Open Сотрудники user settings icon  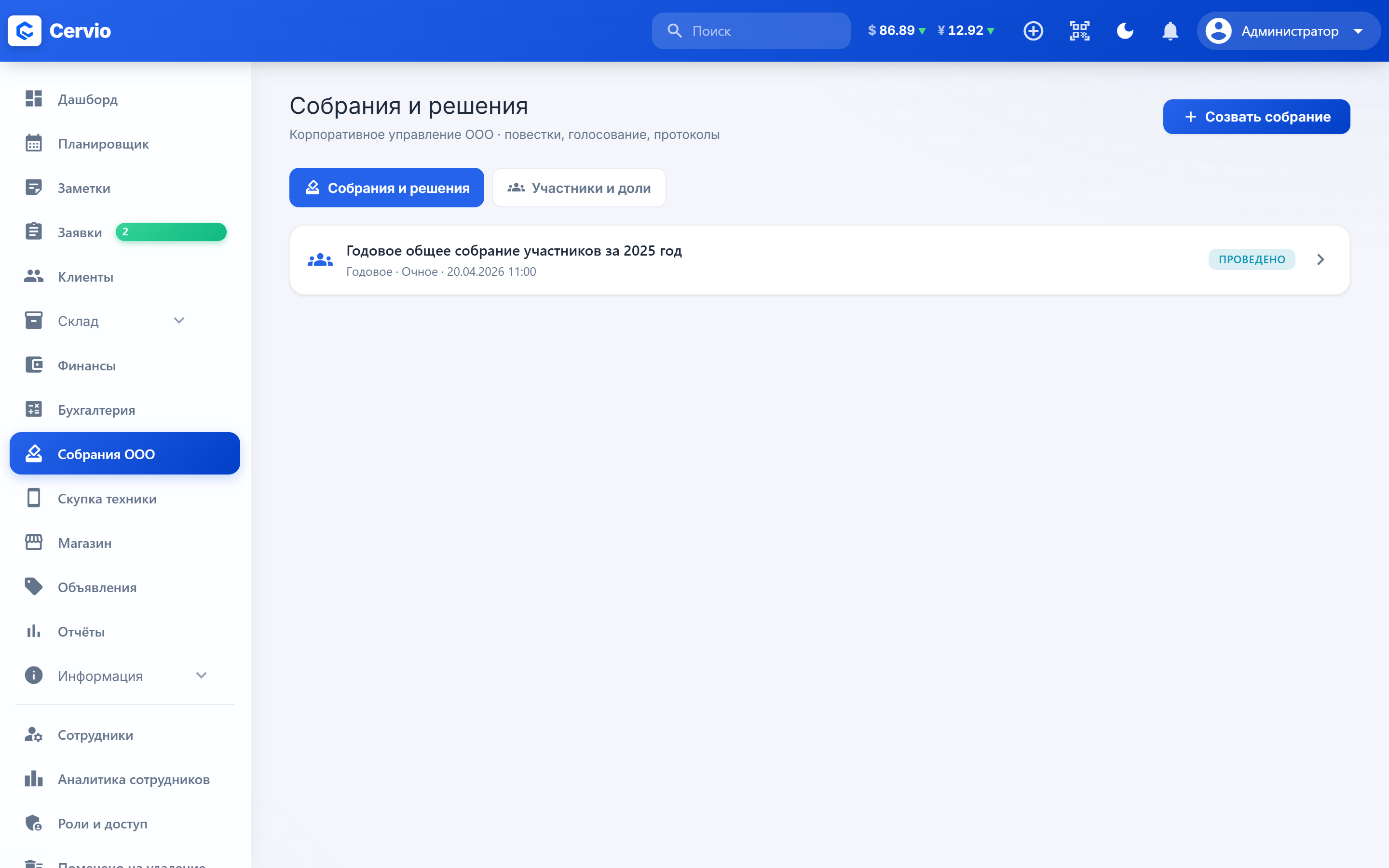tap(34, 735)
